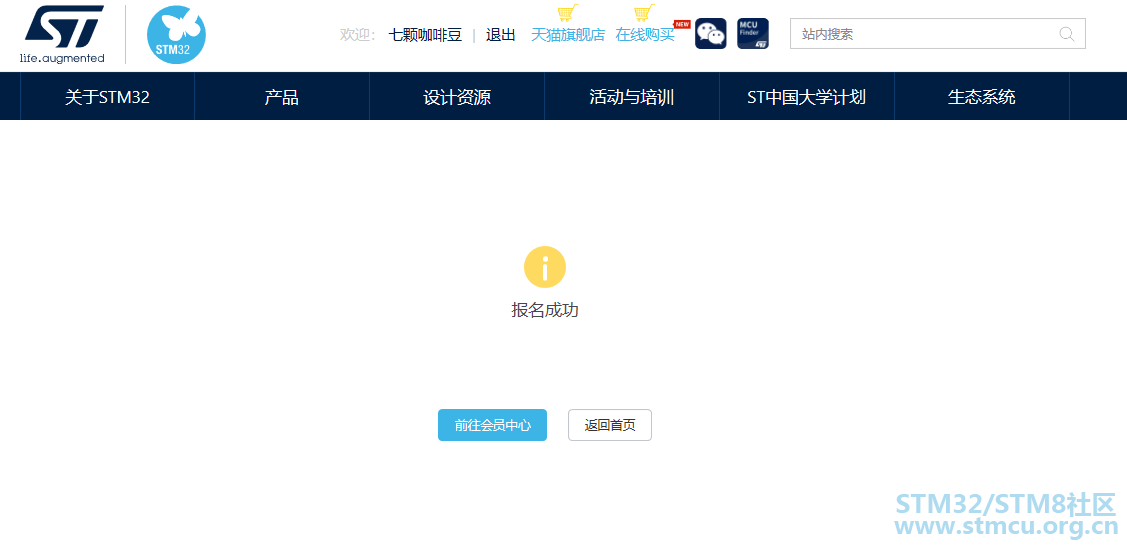Image resolution: width=1127 pixels, height=549 pixels.
Task: Click the 返回首页 button
Action: point(610,425)
